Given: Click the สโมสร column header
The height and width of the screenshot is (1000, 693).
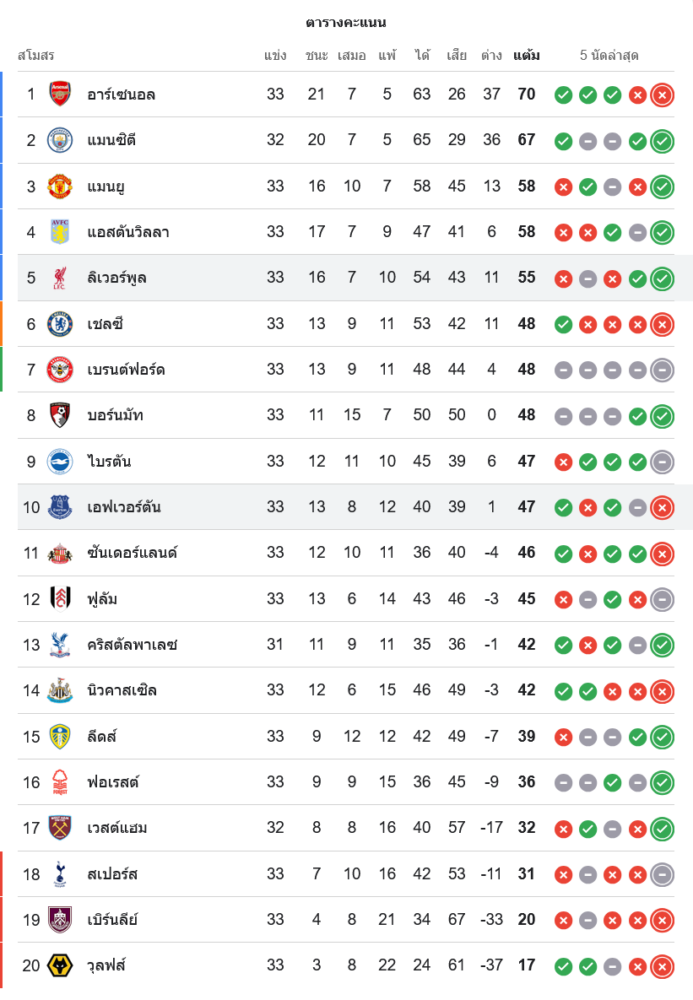Looking at the screenshot, I should pos(36,55).
